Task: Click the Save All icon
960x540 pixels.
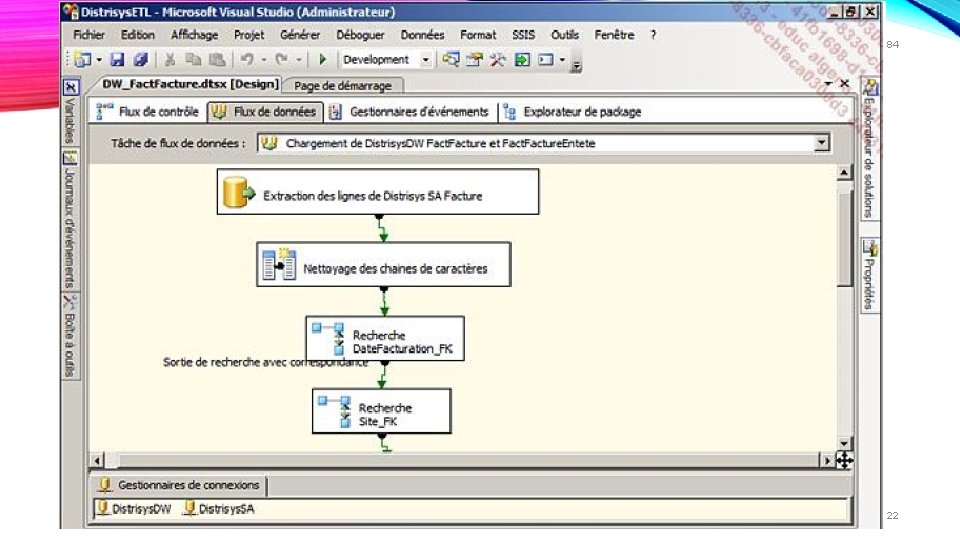Action: pos(140,59)
